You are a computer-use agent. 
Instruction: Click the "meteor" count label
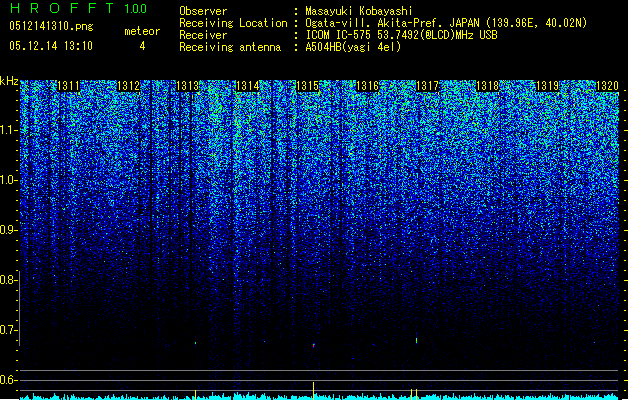click(x=142, y=31)
